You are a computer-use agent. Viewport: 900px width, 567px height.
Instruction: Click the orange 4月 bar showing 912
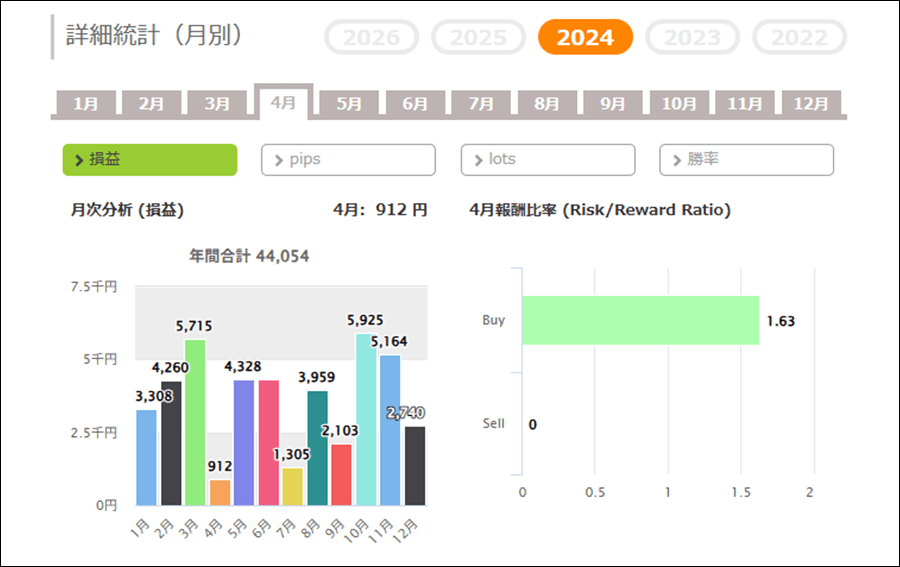(219, 492)
